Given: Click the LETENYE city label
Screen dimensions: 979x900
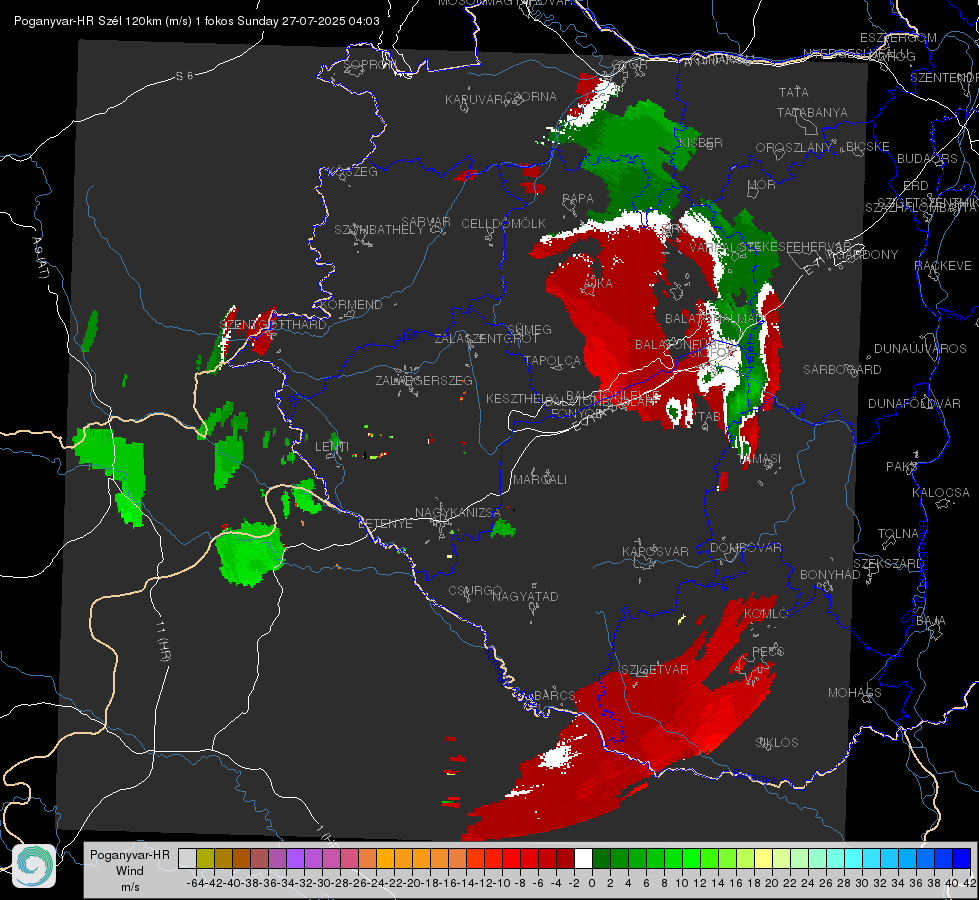Looking at the screenshot, I should coord(385,524).
